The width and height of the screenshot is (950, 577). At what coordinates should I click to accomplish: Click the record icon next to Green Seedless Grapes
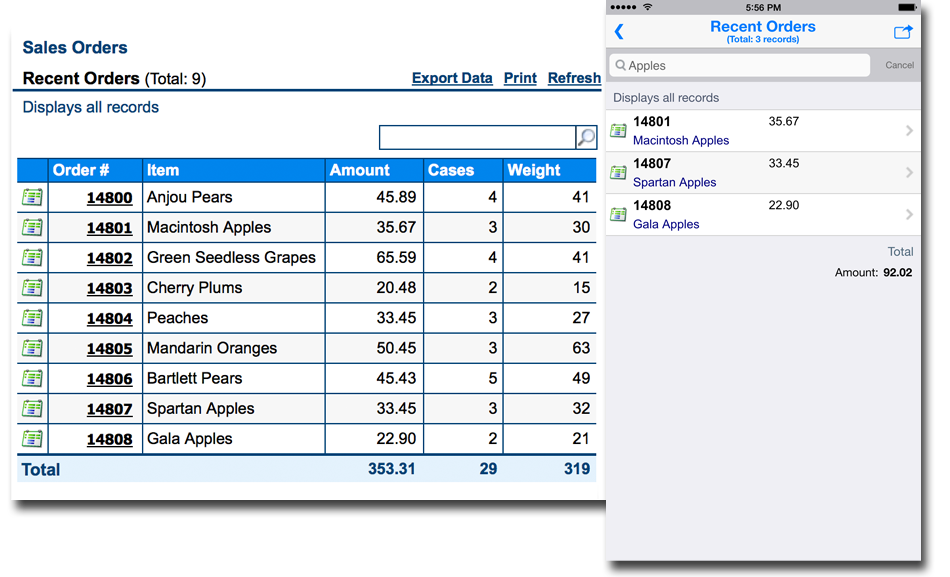(32, 258)
